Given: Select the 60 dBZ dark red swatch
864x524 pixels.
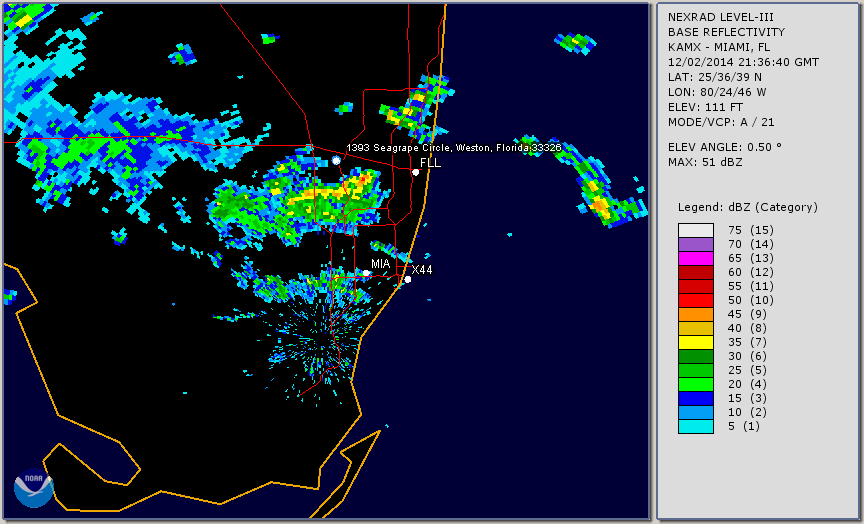Looking at the screenshot, I should click(696, 272).
